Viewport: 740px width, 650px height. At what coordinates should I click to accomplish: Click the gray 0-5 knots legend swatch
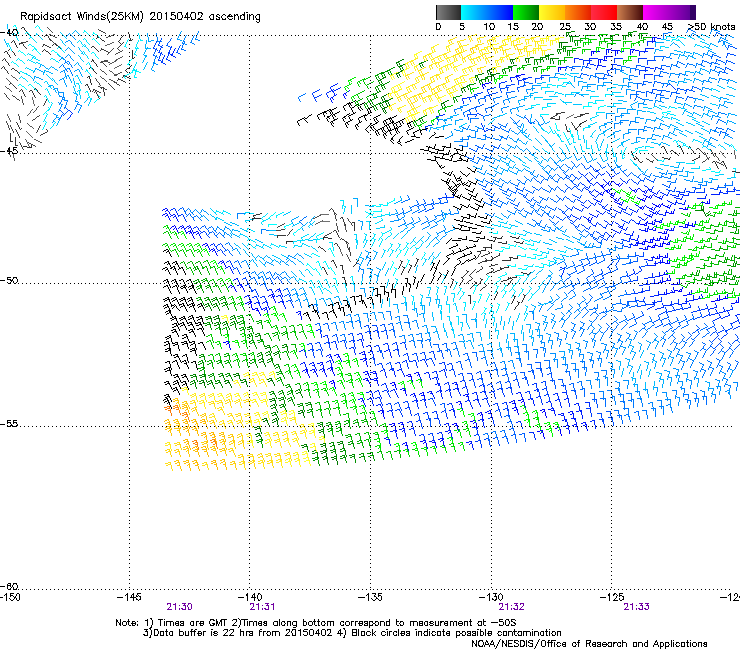[x=448, y=12]
